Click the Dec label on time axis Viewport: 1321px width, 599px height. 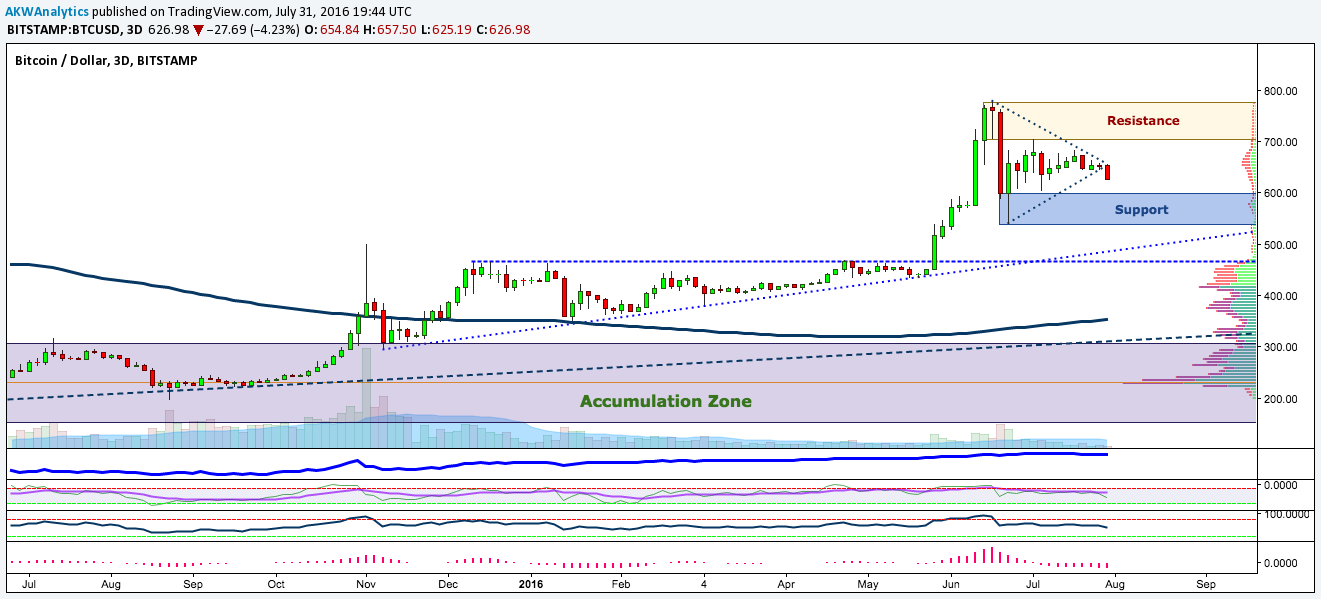tap(447, 584)
